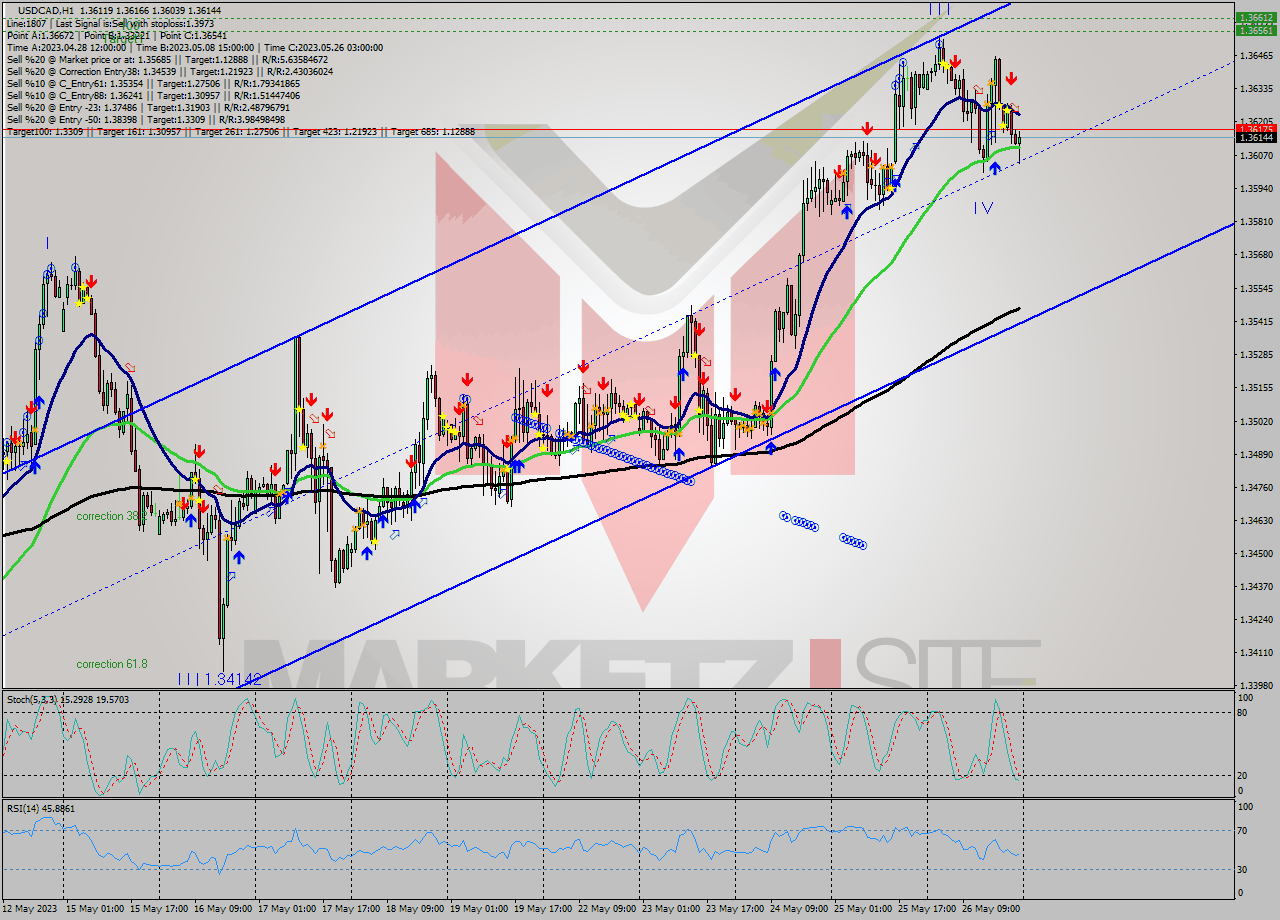Click the '17 May 01:00' time axis label

286,908
